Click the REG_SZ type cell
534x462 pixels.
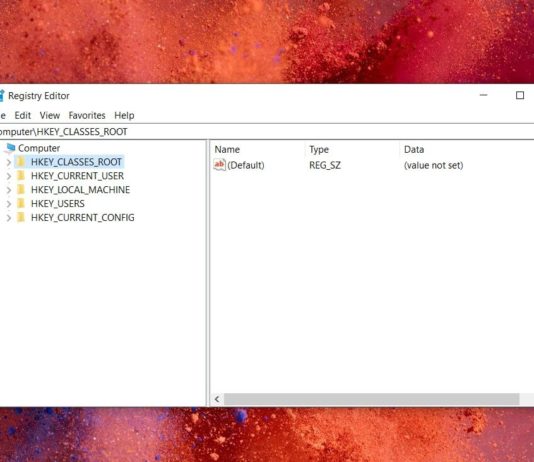click(325, 165)
